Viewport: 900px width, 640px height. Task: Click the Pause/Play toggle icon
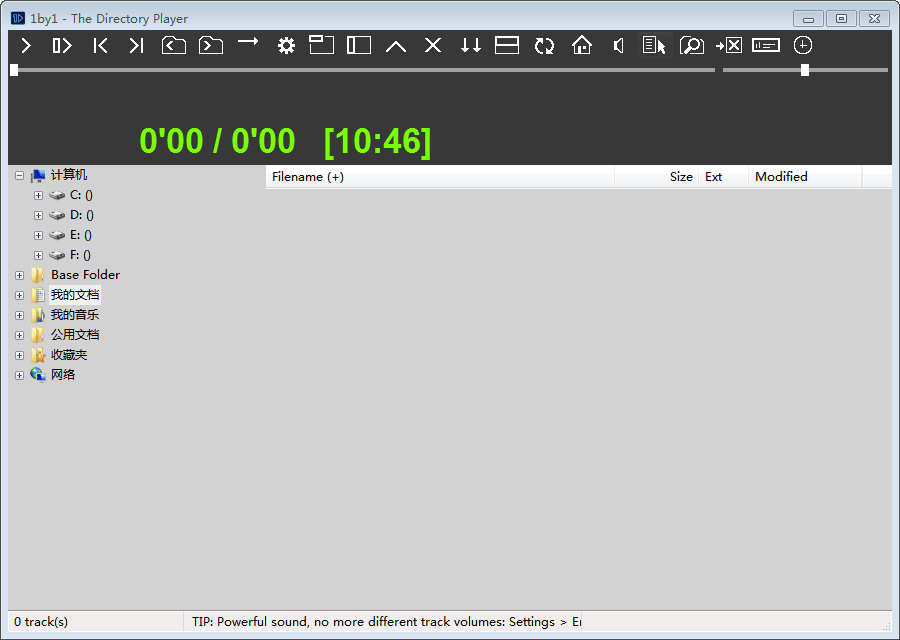pos(62,45)
